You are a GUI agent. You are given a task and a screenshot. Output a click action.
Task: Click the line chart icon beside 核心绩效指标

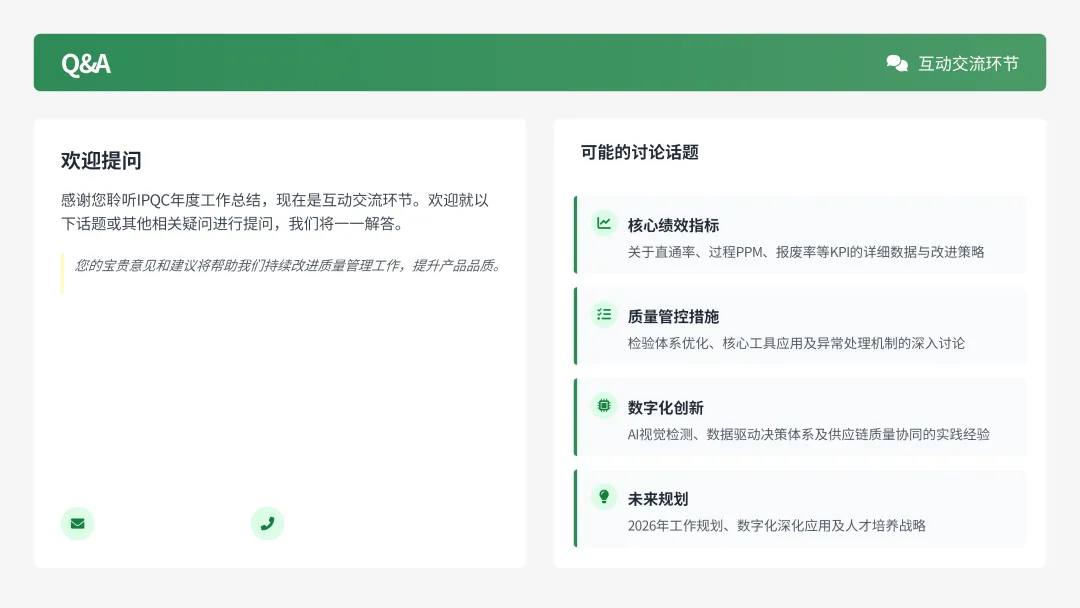click(604, 223)
